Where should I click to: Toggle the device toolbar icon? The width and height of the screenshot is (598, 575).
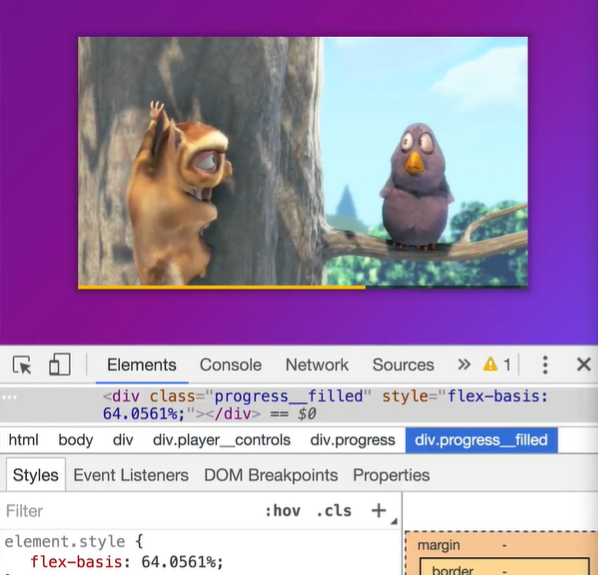[x=60, y=365]
